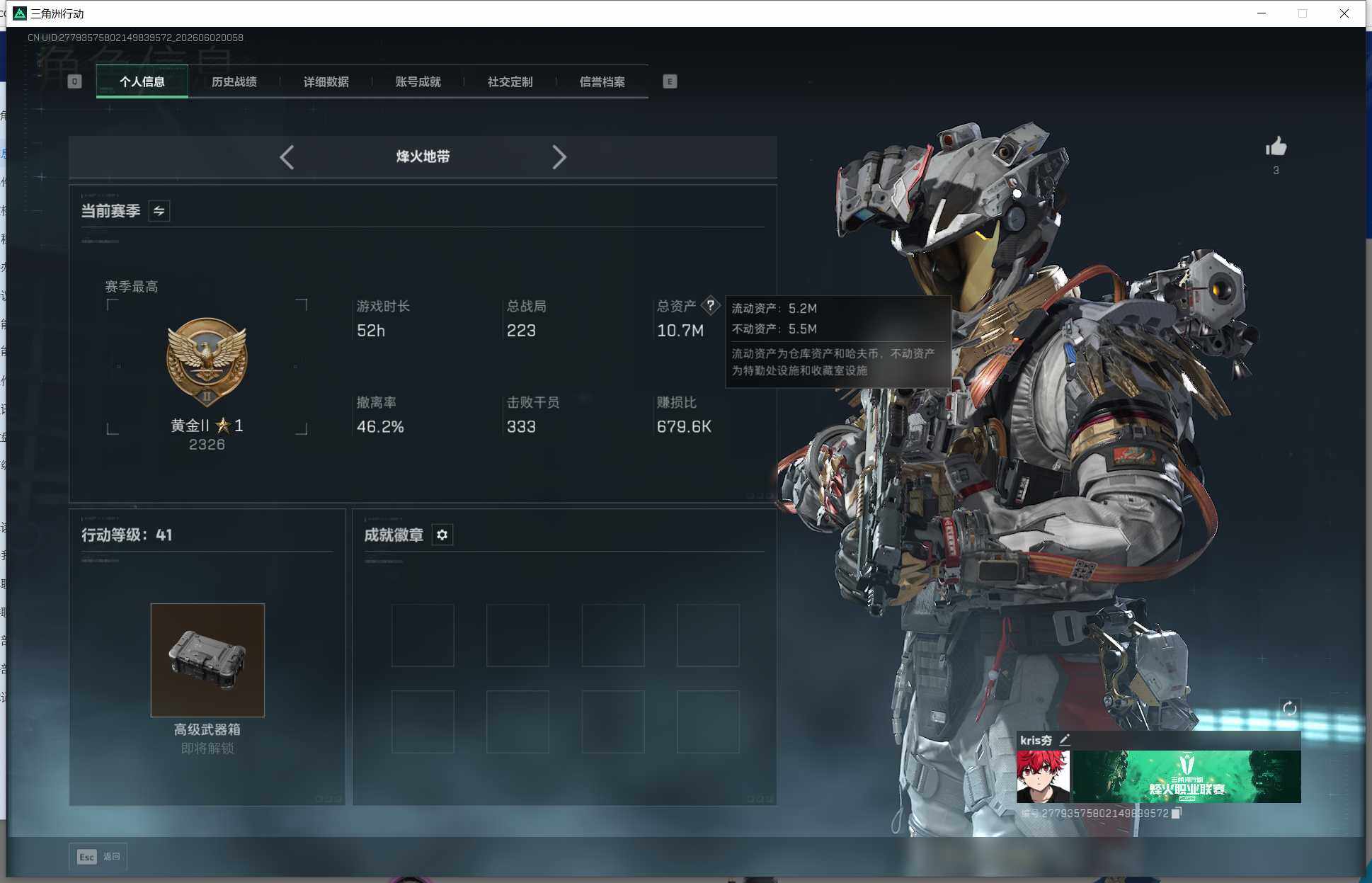Click the rank score 2326

point(207,445)
